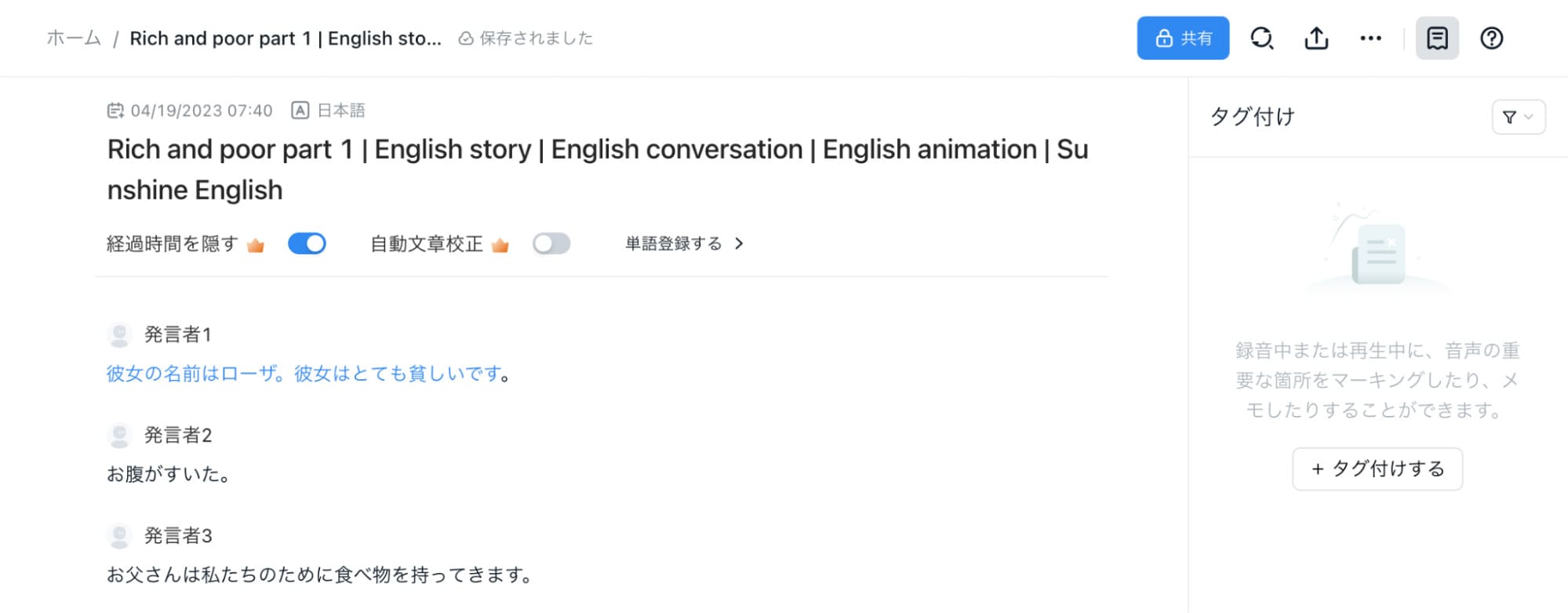This screenshot has height=613, width=1568.
Task: Click the chevron next to 単語登録する
Action: point(739,243)
